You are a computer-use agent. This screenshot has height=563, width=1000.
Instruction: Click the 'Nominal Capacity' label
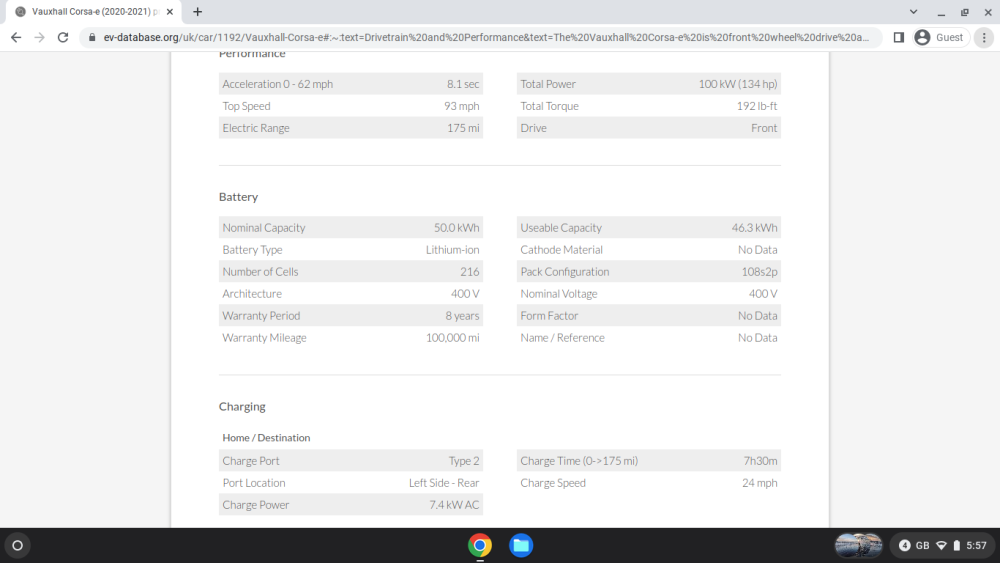point(263,228)
